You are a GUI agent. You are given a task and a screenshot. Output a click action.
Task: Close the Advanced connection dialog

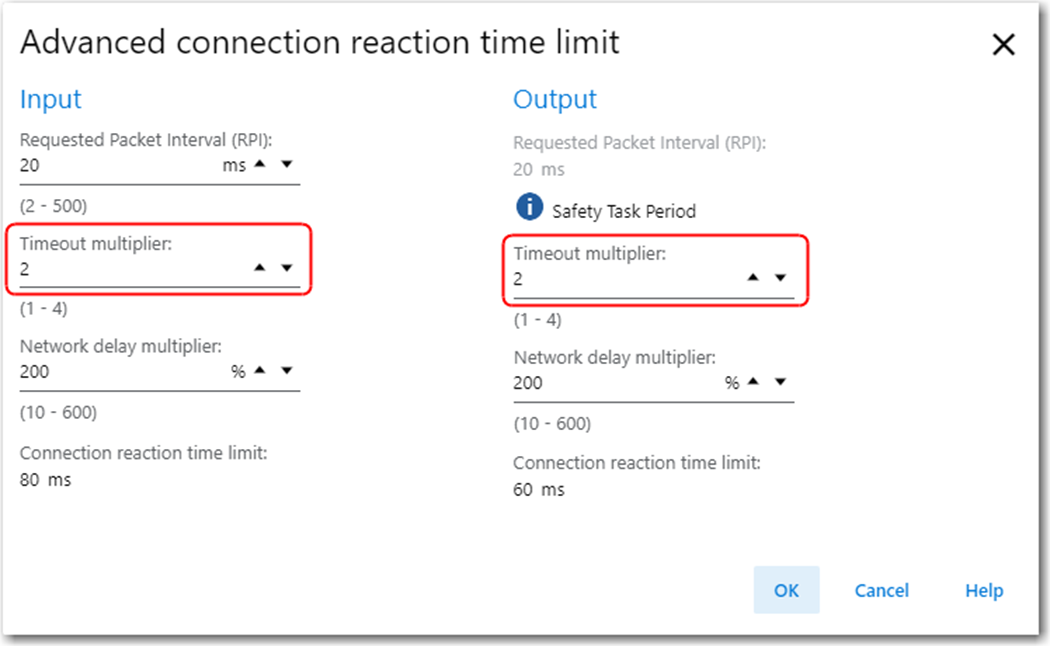pyautogui.click(x=1002, y=45)
